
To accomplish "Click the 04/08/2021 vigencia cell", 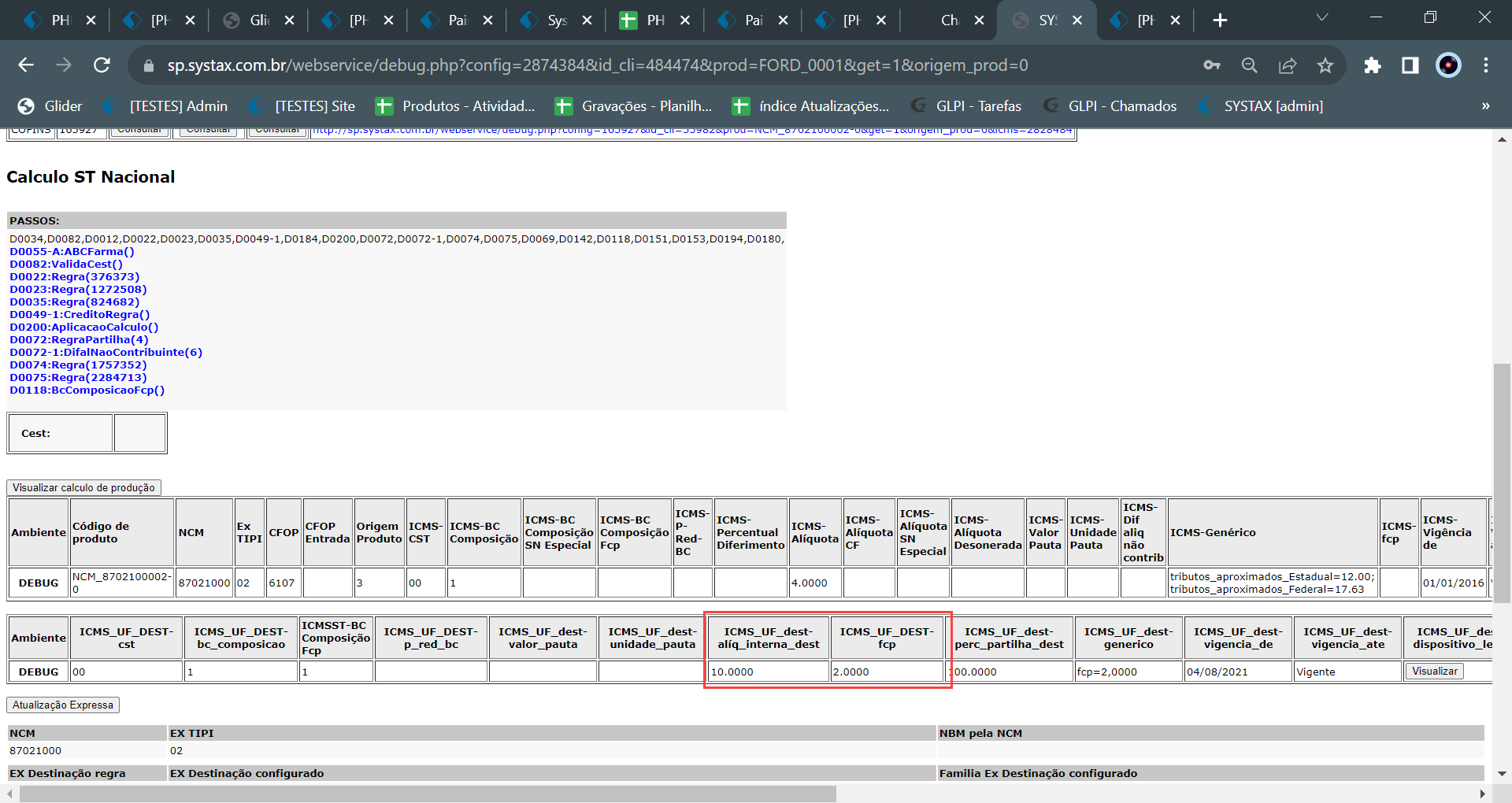I will [x=1238, y=672].
